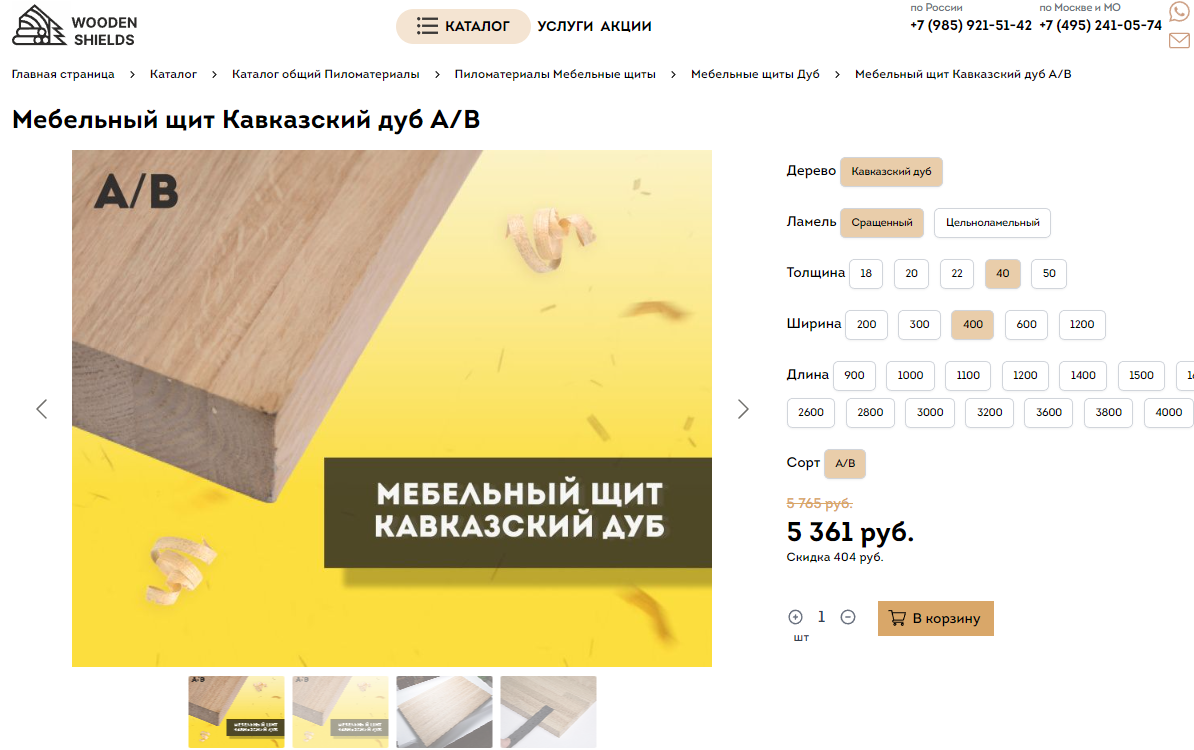Viewport: 1194px width, 750px height.
Task: Open the WhatsApp contact icon
Action: [1180, 11]
